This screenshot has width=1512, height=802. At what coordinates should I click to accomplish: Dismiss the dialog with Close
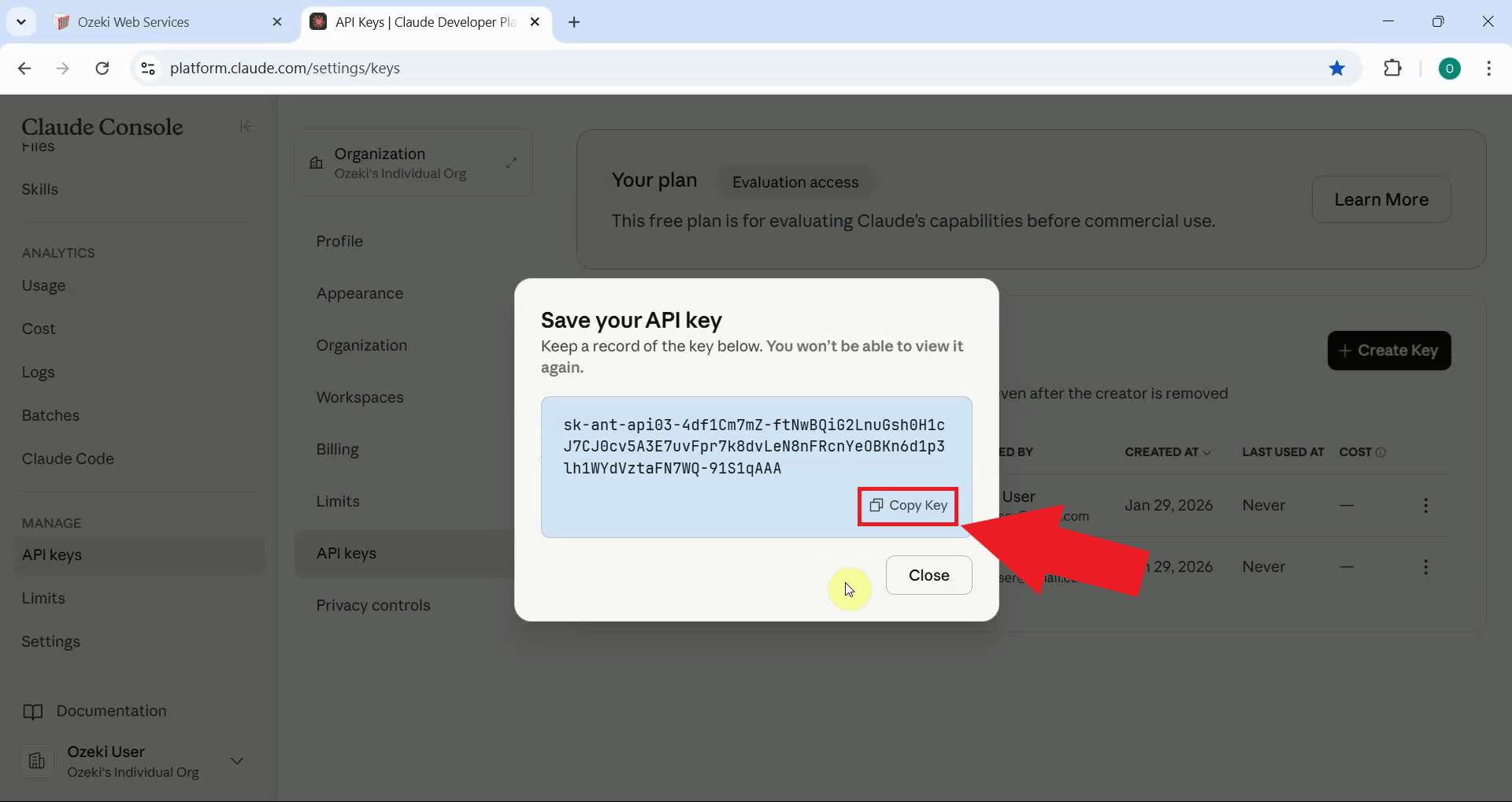[928, 575]
